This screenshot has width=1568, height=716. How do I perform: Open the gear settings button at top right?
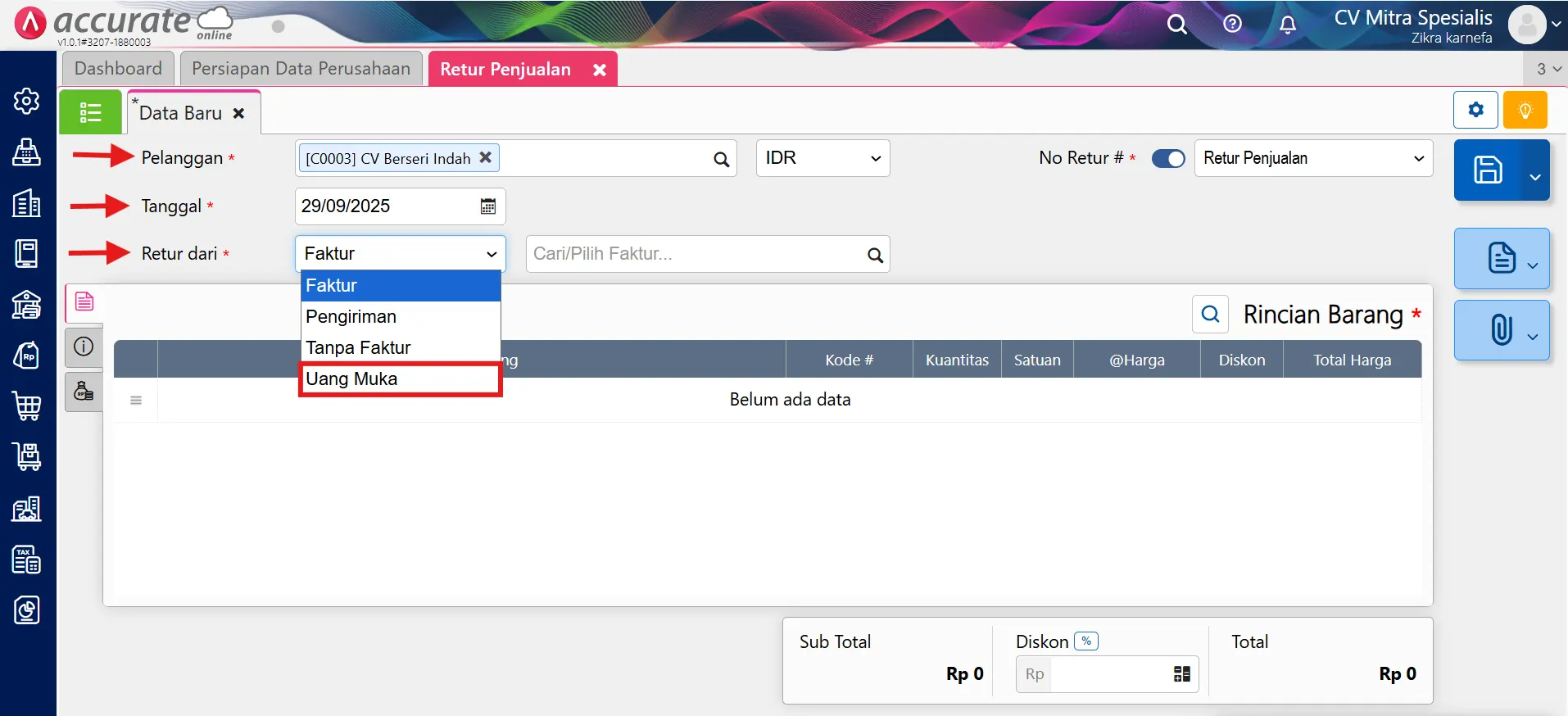pos(1475,110)
